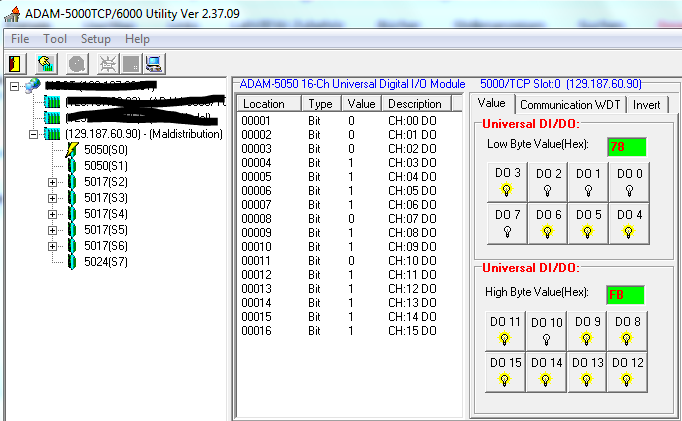Expand the 5017(S2) module node
Image resolution: width=682 pixels, height=421 pixels.
tap(53, 182)
